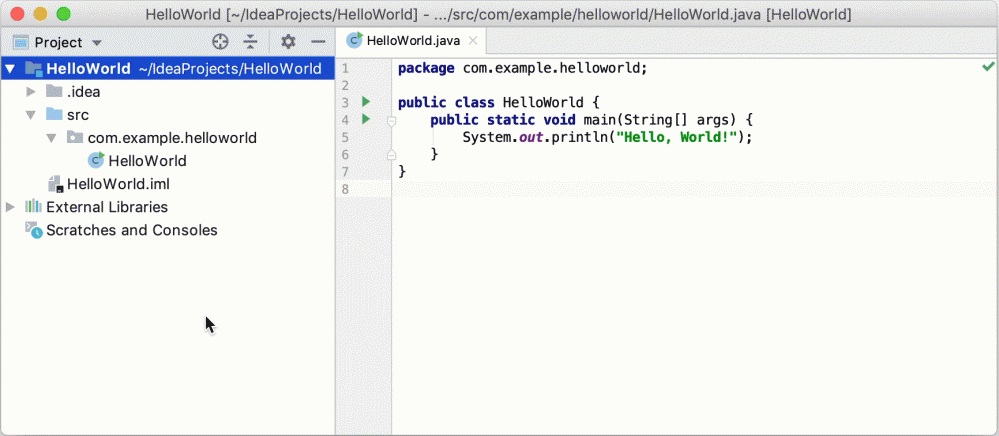Collapse the com.example.helloworld package arrow
The height and width of the screenshot is (436, 999).
52,138
